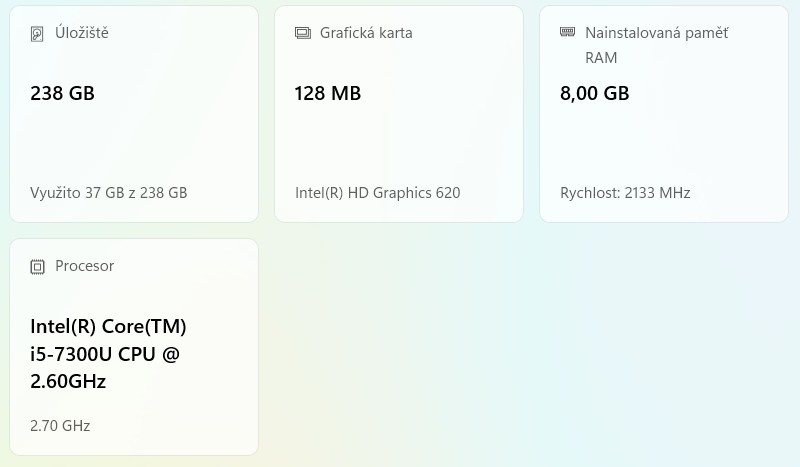Image resolution: width=800 pixels, height=467 pixels.
Task: Click the graphics card icon
Action: (303, 33)
